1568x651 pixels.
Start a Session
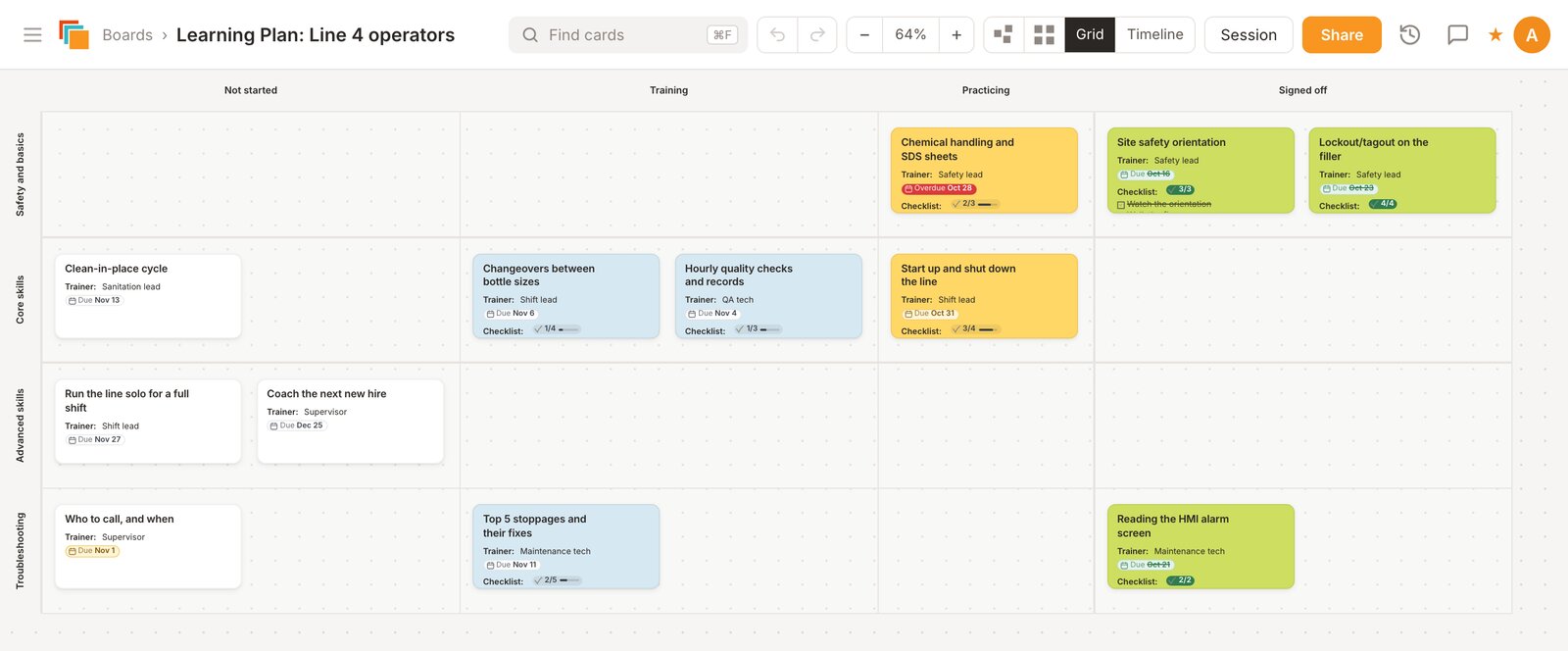point(1249,35)
